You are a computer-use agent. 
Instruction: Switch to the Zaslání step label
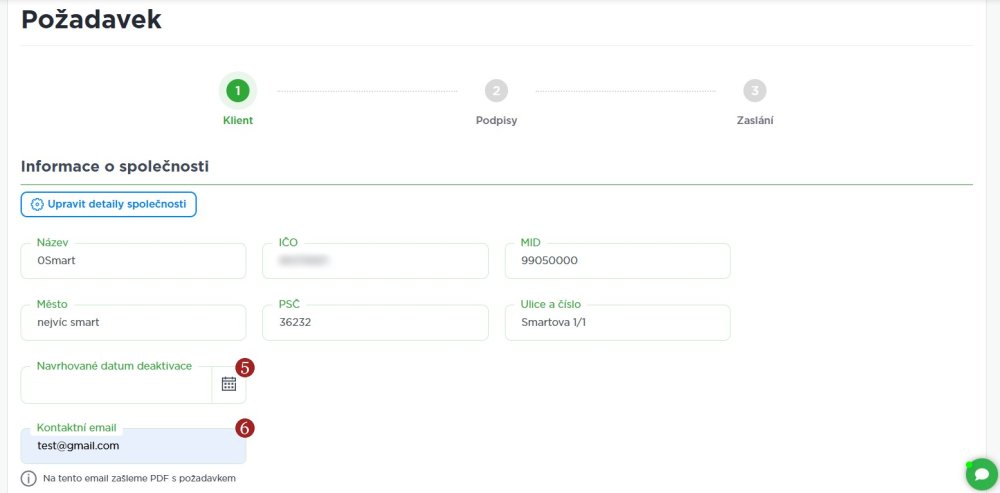point(755,120)
